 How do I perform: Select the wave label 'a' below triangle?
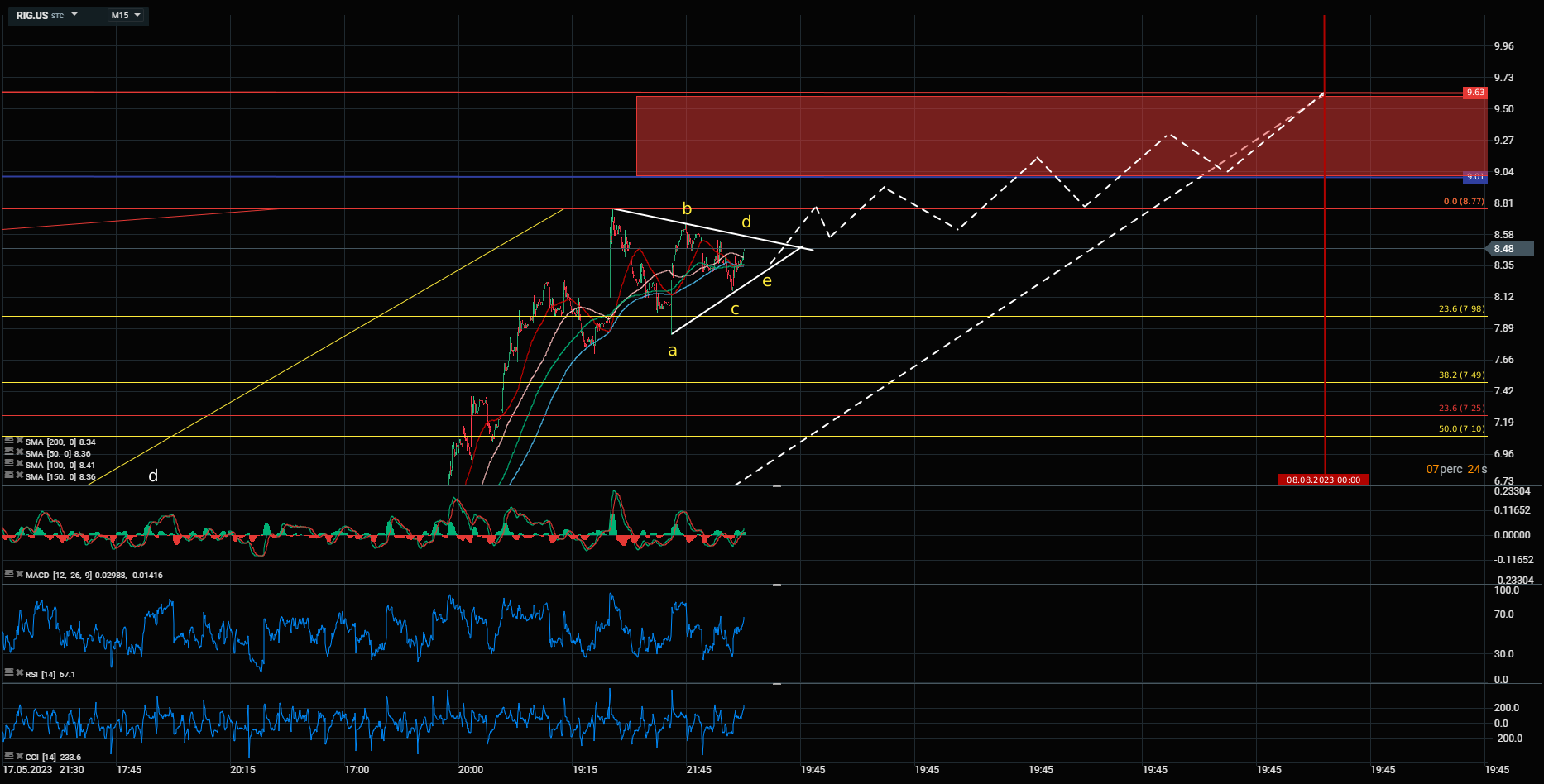pyautogui.click(x=673, y=351)
